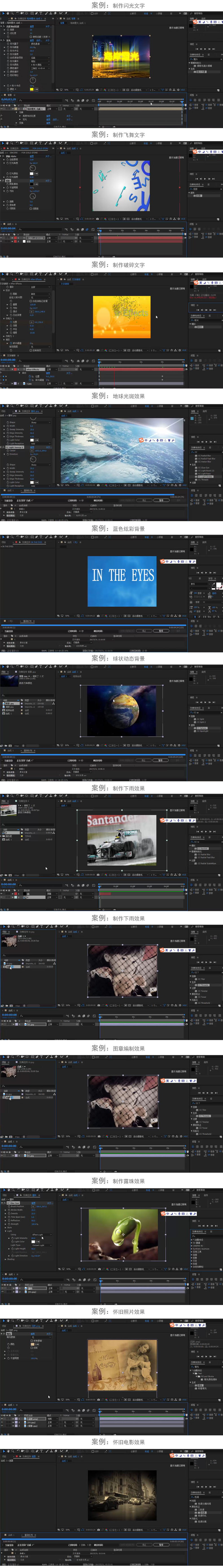Click the shattered text preview in 制作破碎文字
The width and height of the screenshot is (223, 1568).
pos(122,316)
